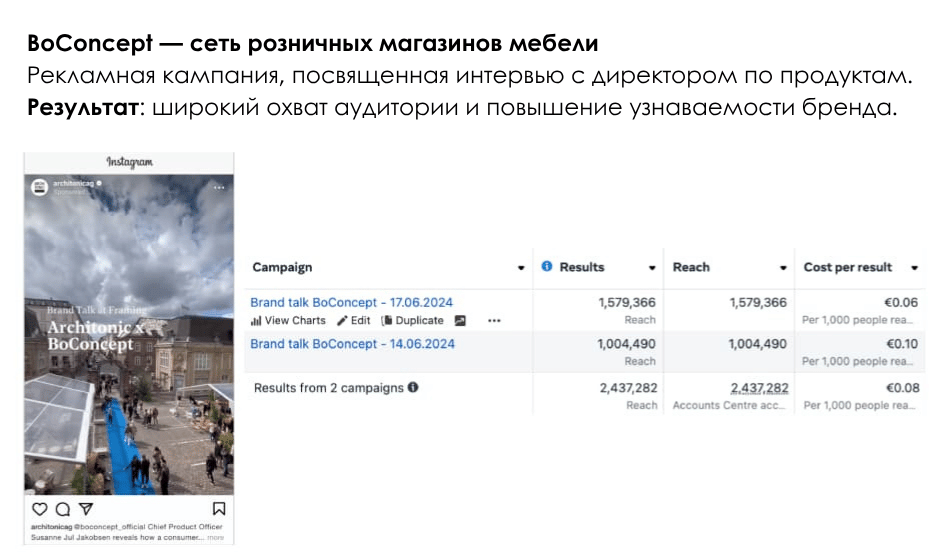Click the underlined total Reach 2,437,282

[760, 388]
